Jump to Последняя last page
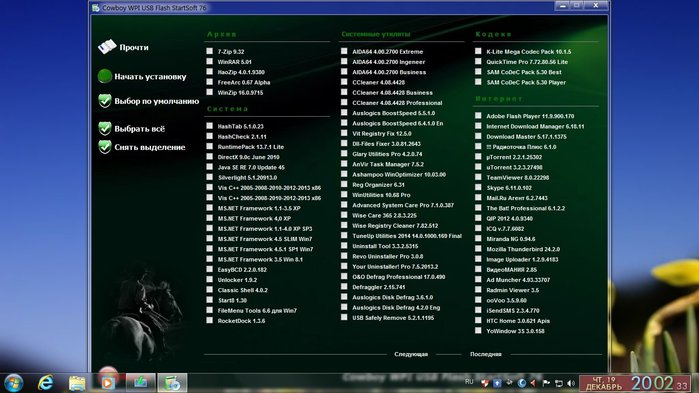 click(x=486, y=354)
